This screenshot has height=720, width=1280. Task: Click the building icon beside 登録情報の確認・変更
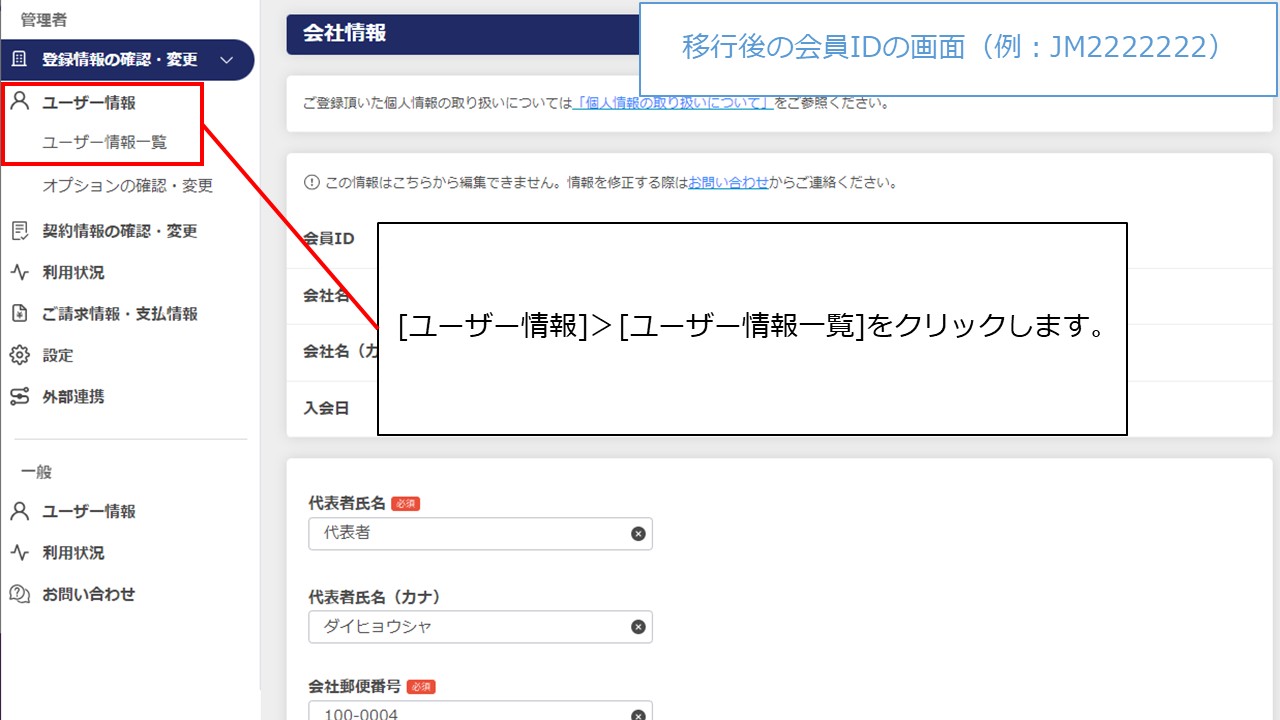19,60
